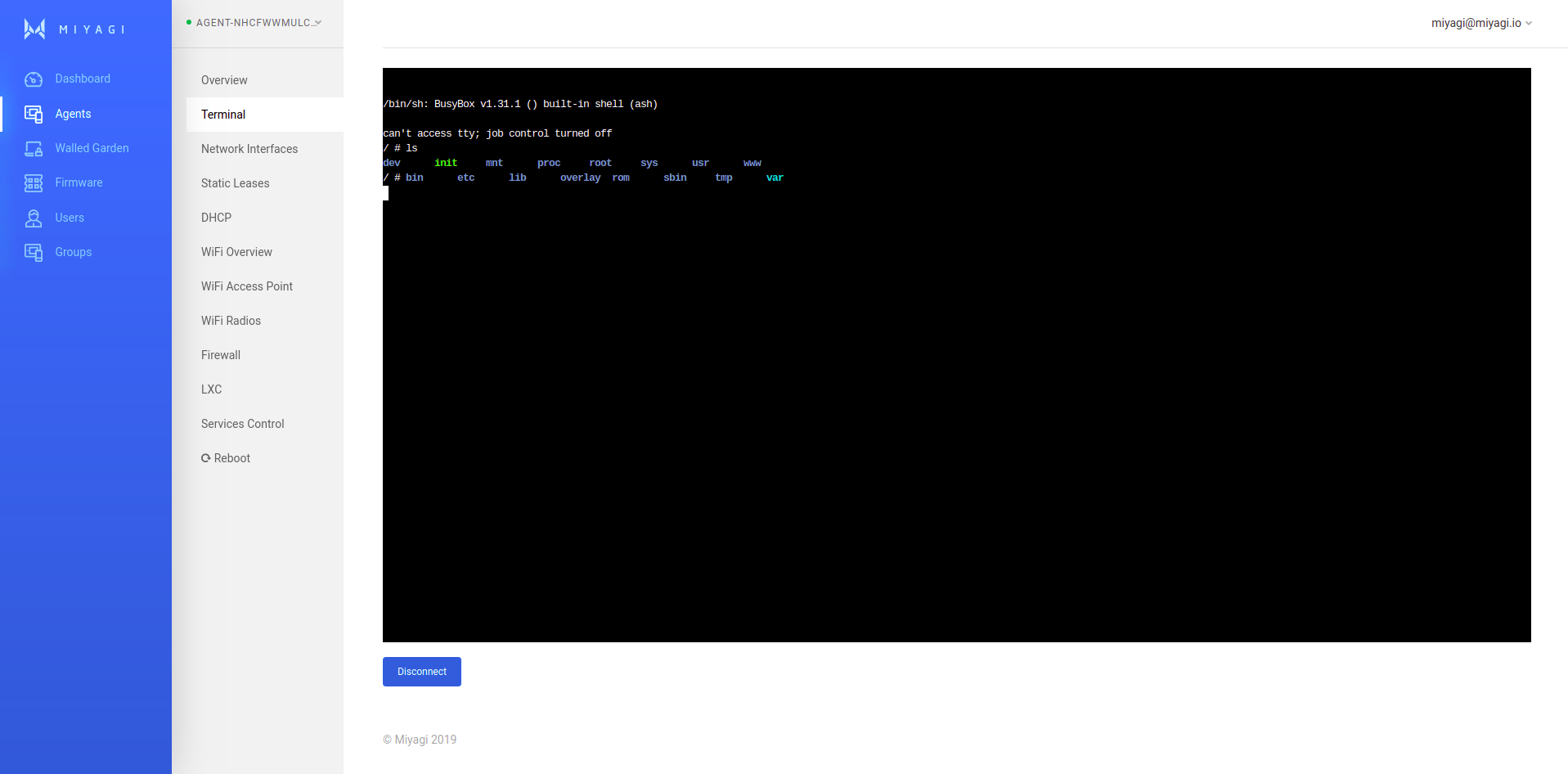Click the 'lib' directory in terminal
The width and height of the screenshot is (1568, 774).
518,178
